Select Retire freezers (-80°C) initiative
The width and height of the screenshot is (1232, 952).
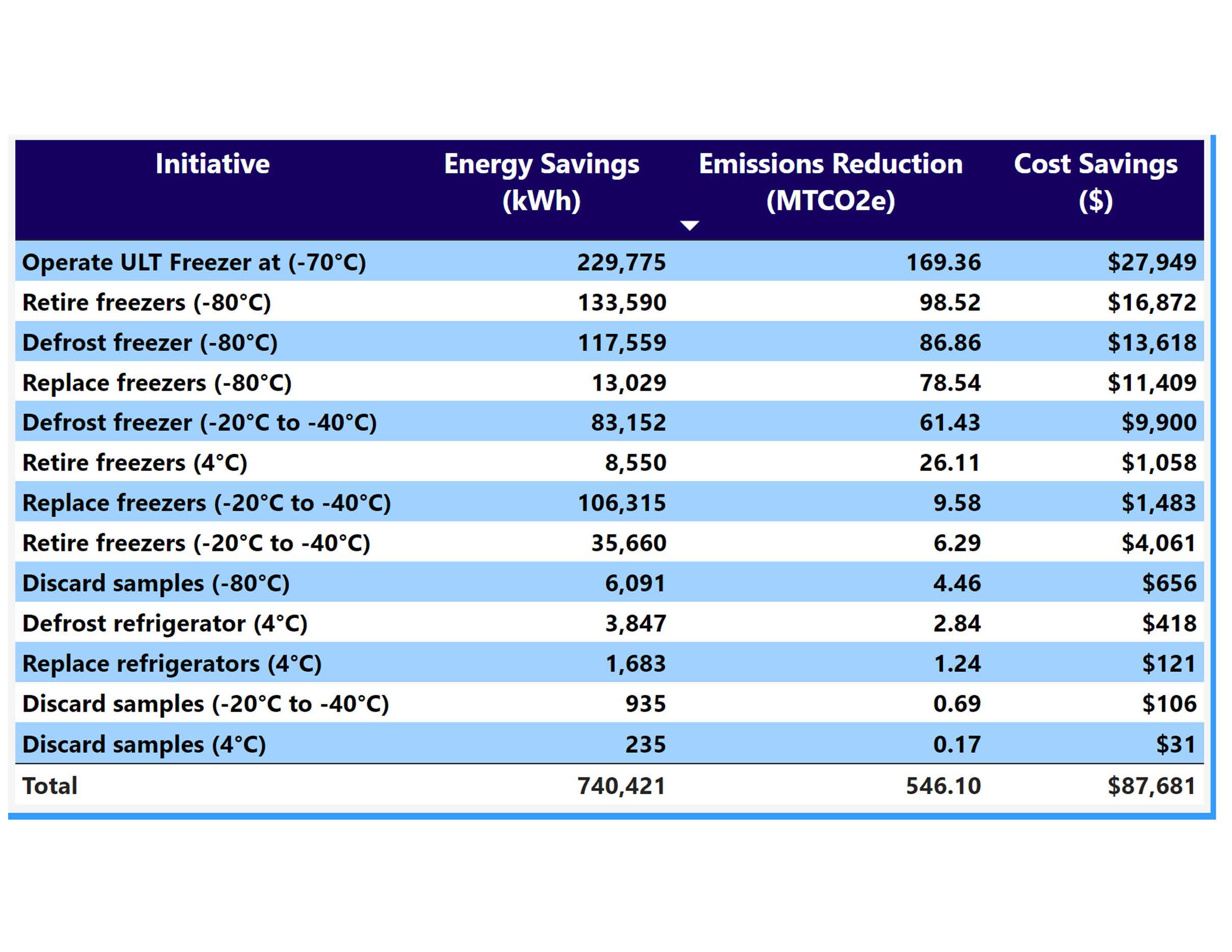pos(147,303)
